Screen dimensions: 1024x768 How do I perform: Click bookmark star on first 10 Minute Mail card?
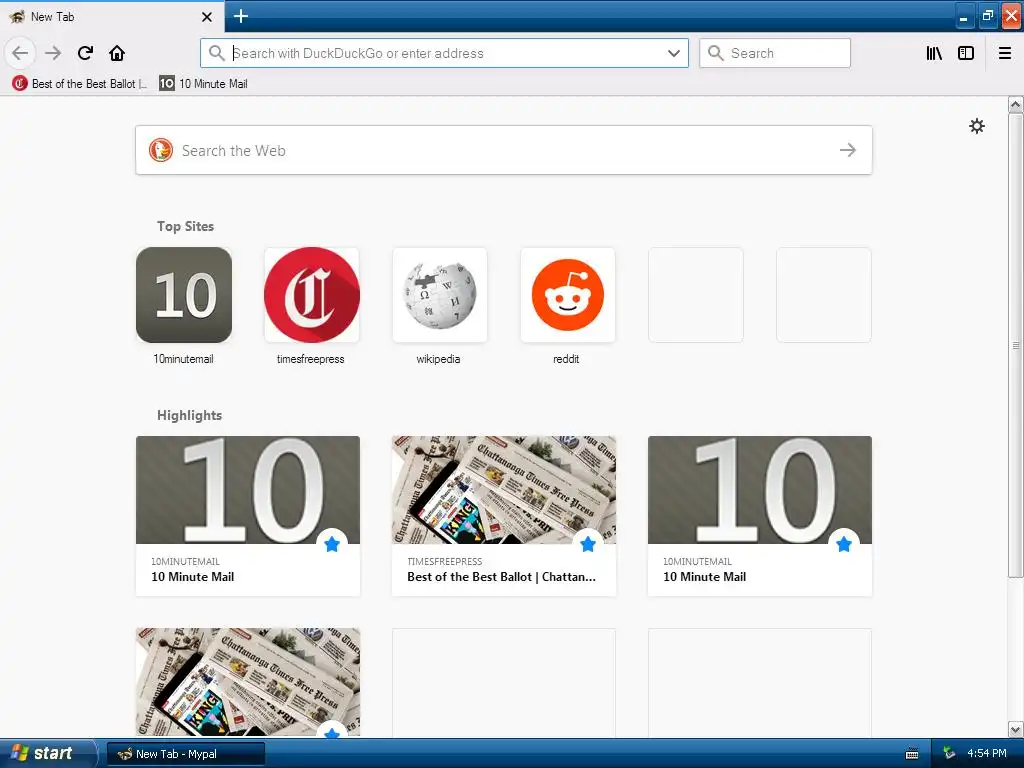[332, 544]
